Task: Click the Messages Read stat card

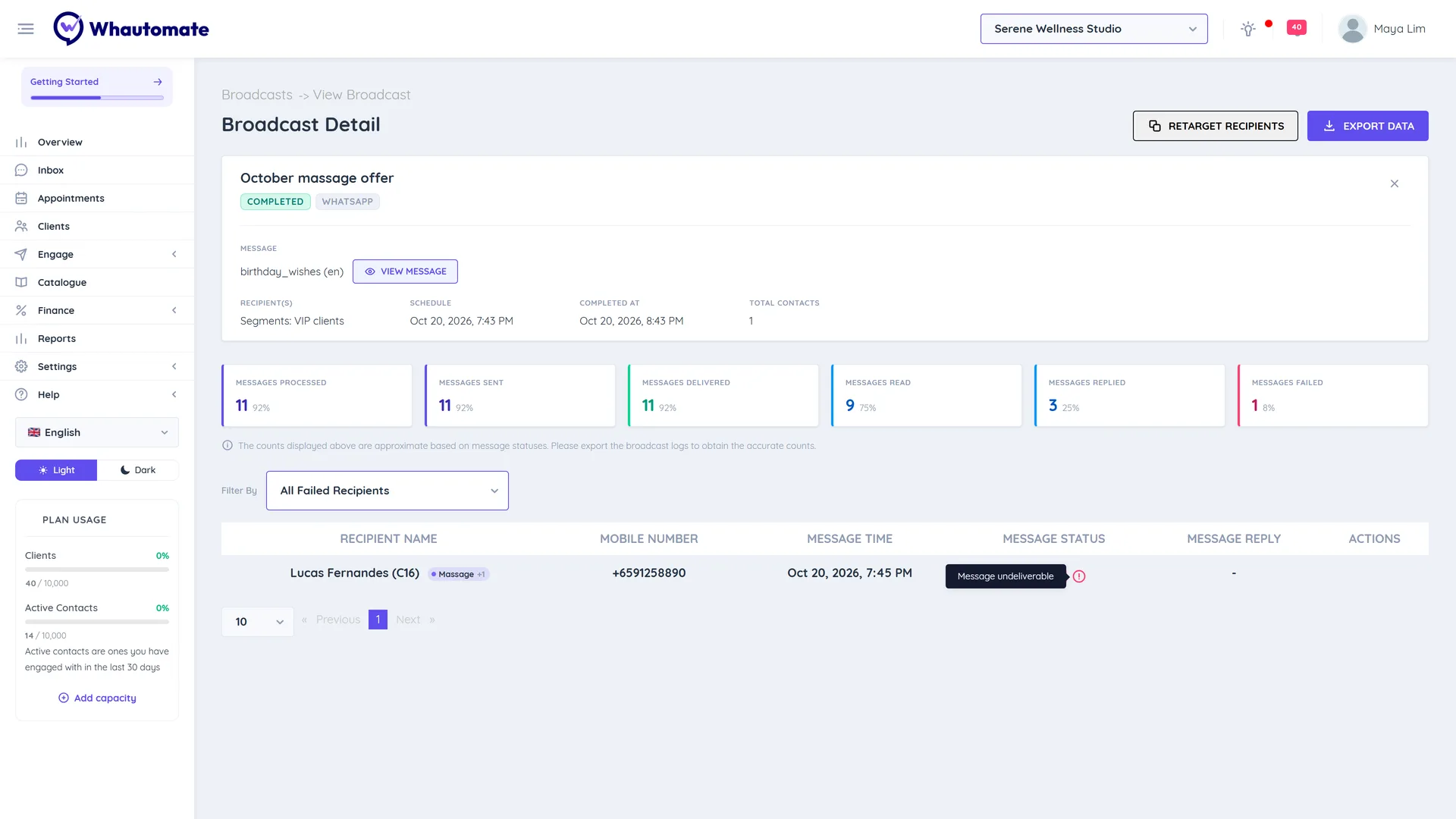Action: coord(927,395)
